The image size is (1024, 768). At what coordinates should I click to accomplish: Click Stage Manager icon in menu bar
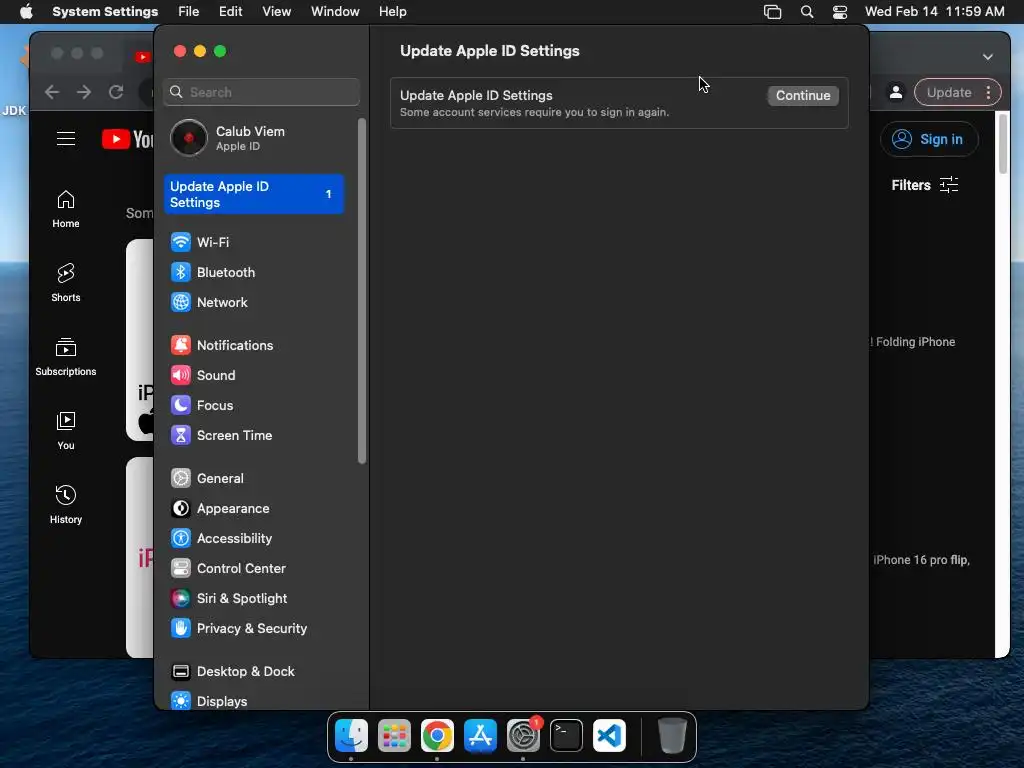773,12
